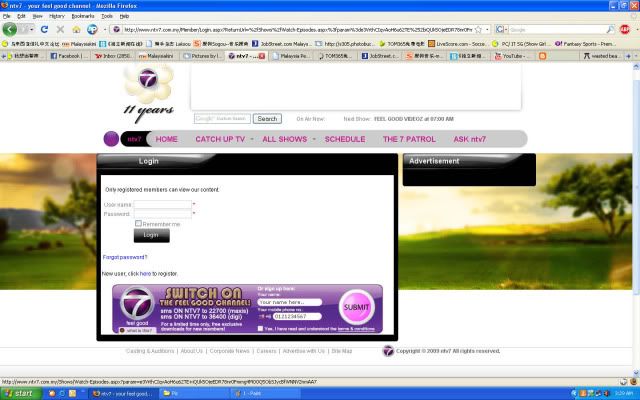Open the Advertise with Us footer link
Viewport: 640px width, 400px height.
coord(304,351)
